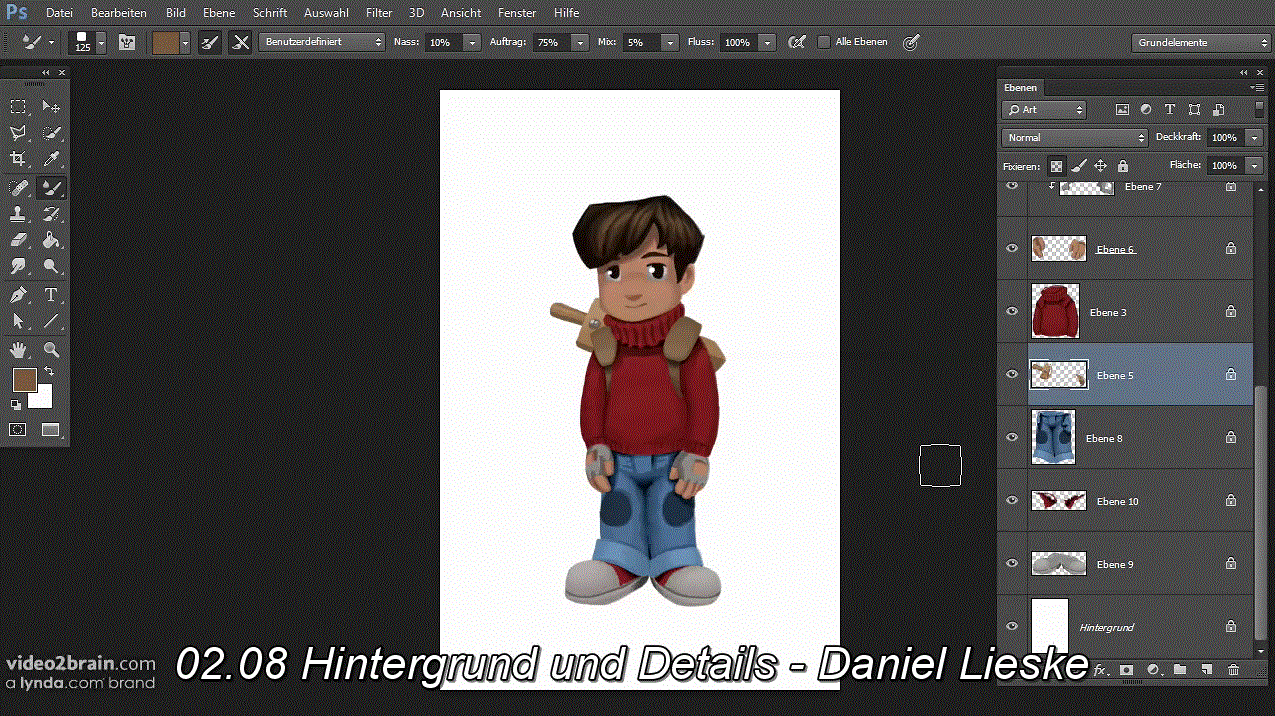The width and height of the screenshot is (1275, 716).
Task: Create a new layer group folder
Action: point(1179,669)
